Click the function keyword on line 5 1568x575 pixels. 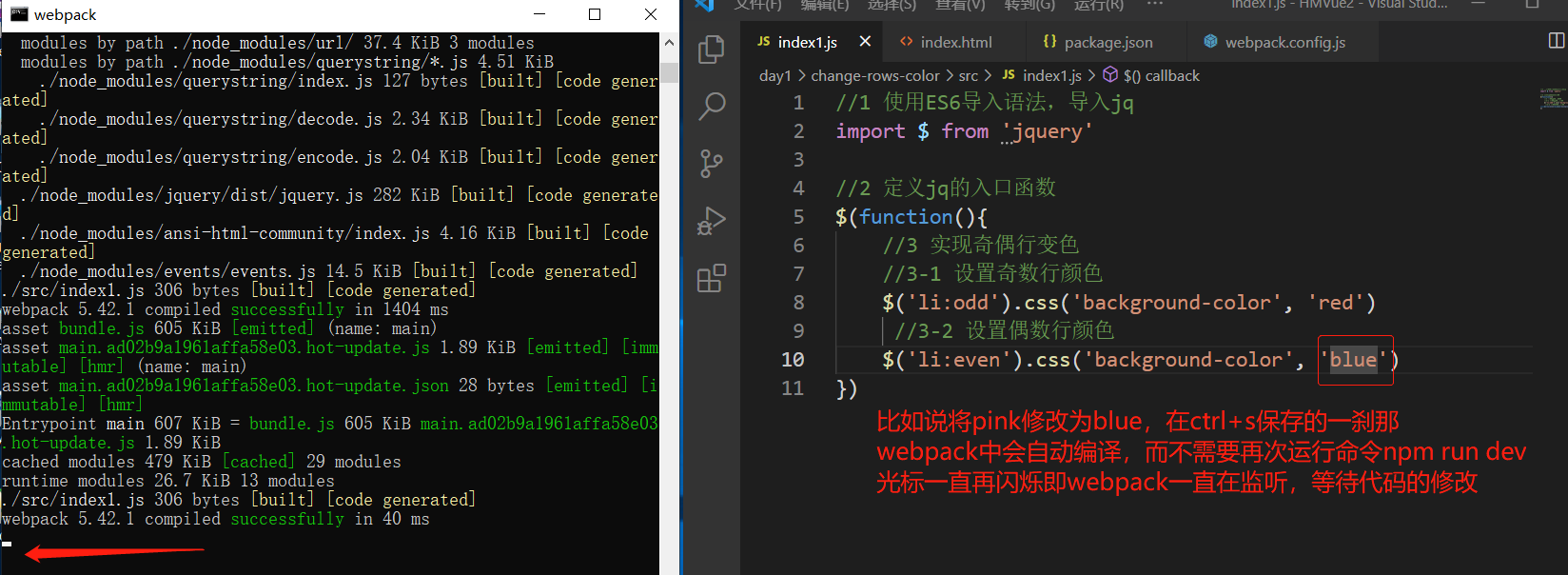[x=906, y=217]
